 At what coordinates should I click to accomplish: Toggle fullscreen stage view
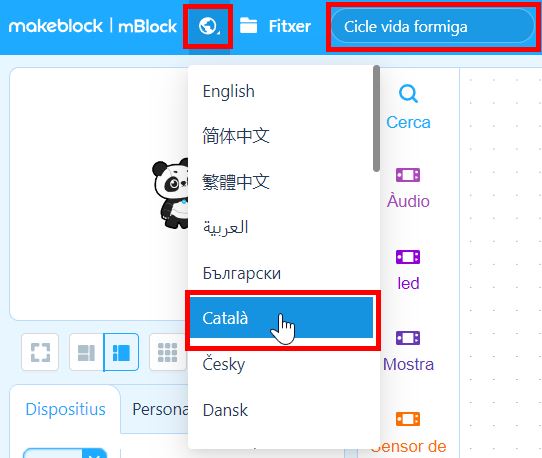pyautogui.click(x=40, y=352)
